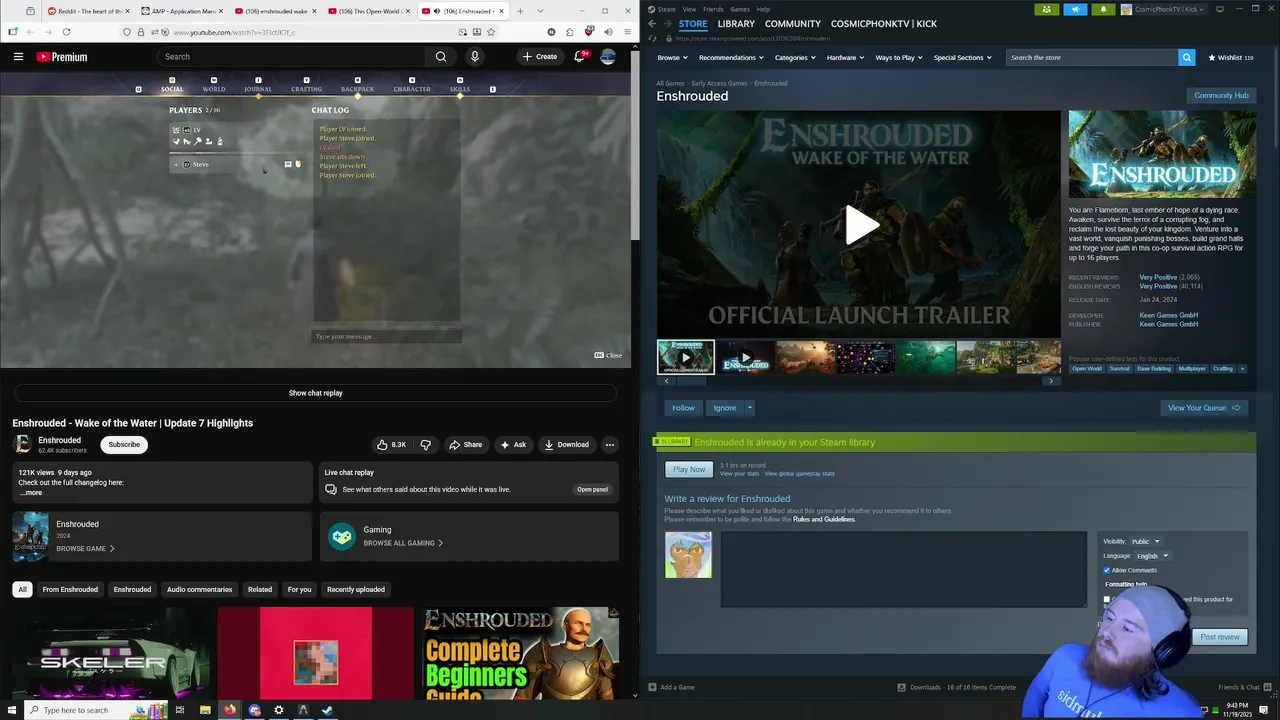Select Recently uploaded filter chip
This screenshot has width=1280, height=720.
pyautogui.click(x=355, y=589)
